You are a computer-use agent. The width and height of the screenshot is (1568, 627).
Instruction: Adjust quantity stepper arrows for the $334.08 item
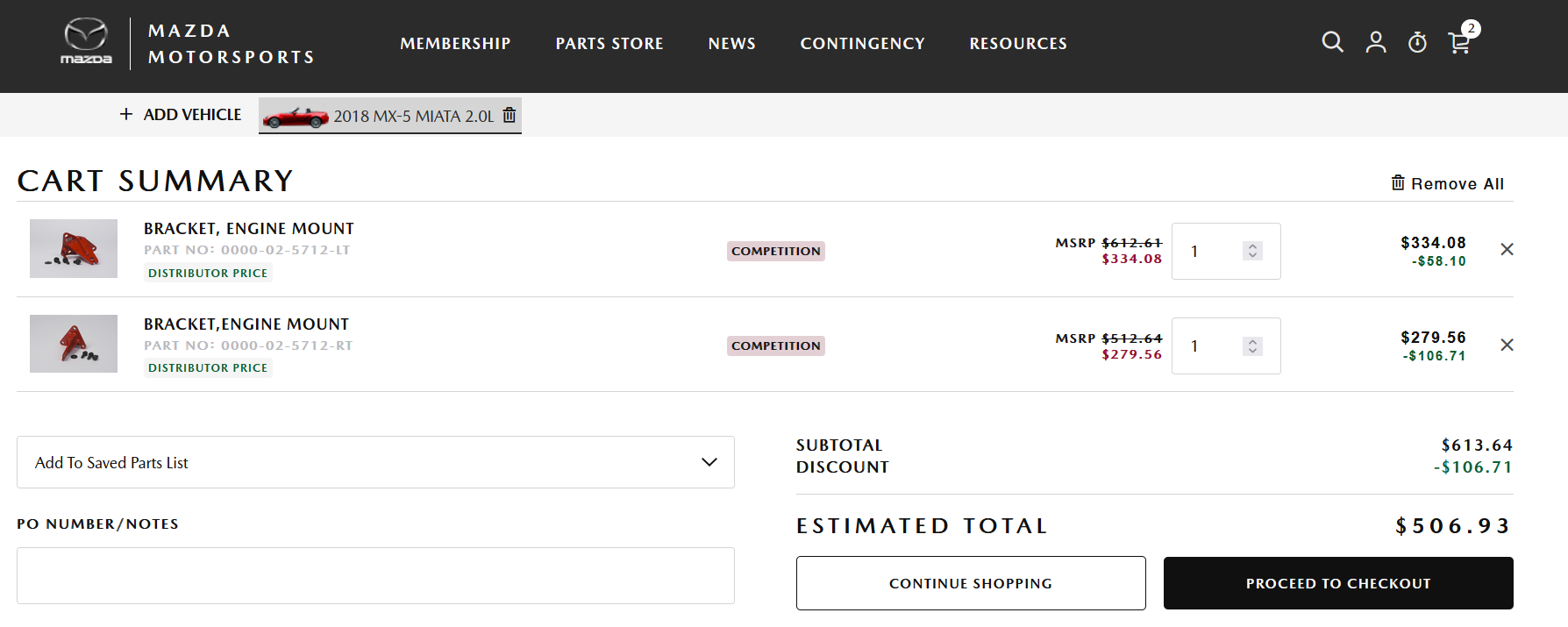(x=1252, y=251)
